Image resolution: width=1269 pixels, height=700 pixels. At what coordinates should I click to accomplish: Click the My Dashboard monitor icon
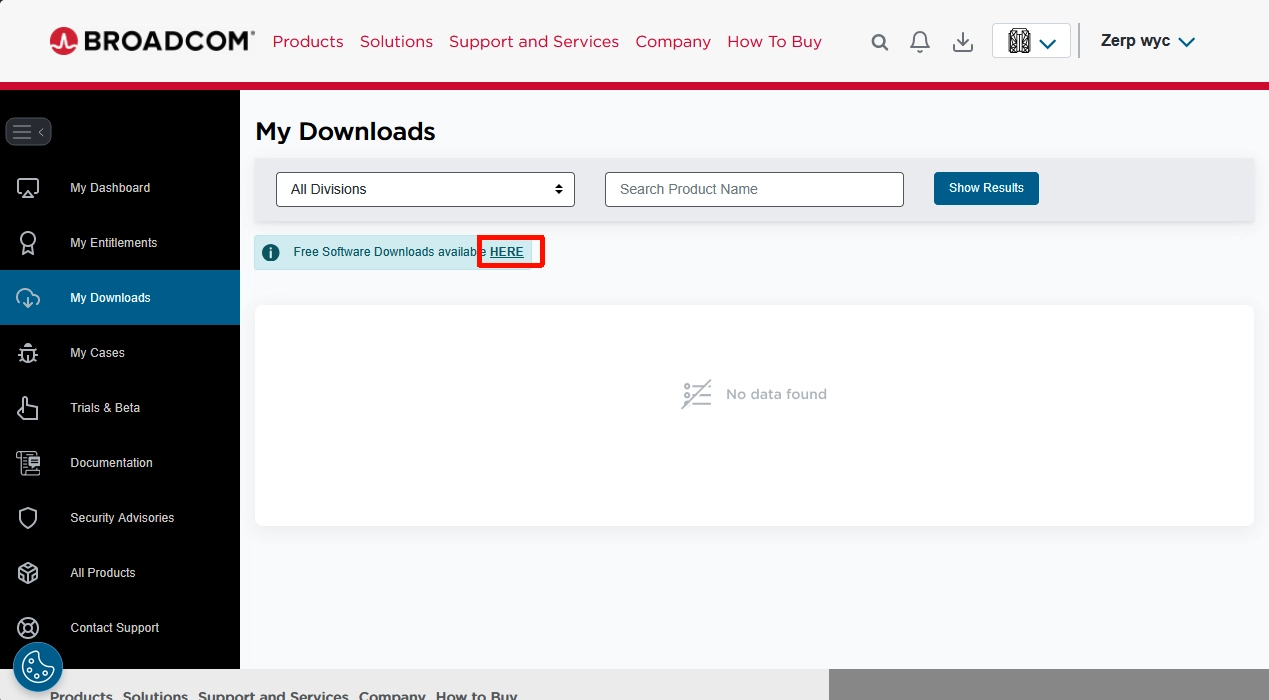28,188
